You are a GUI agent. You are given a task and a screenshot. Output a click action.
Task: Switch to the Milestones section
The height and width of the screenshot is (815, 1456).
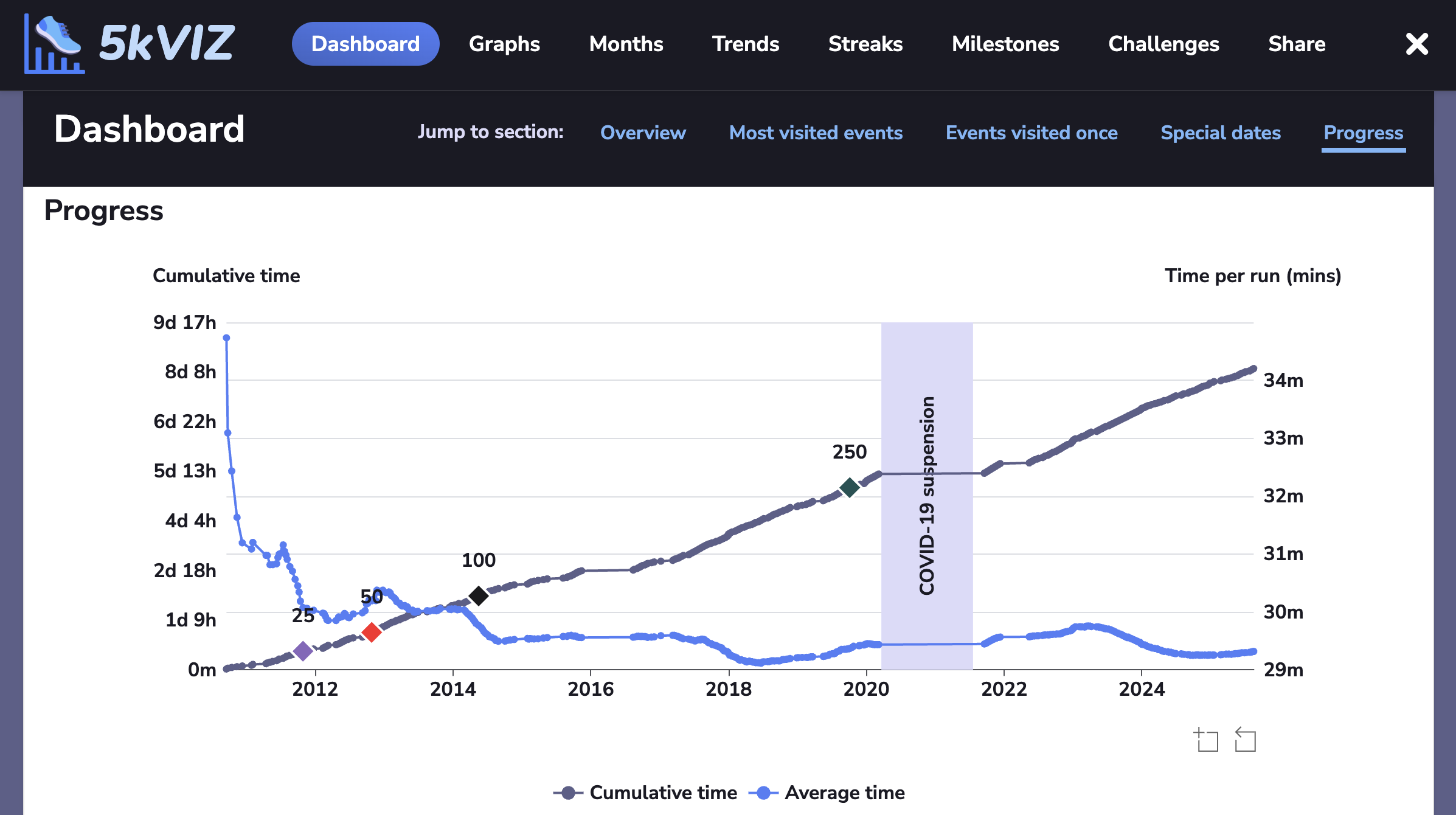[1005, 44]
